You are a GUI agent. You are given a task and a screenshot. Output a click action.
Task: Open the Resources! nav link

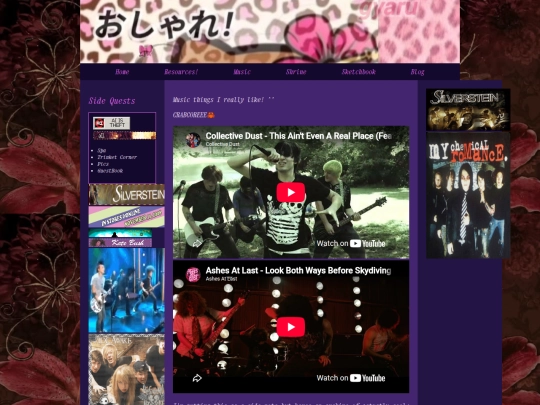click(x=181, y=72)
